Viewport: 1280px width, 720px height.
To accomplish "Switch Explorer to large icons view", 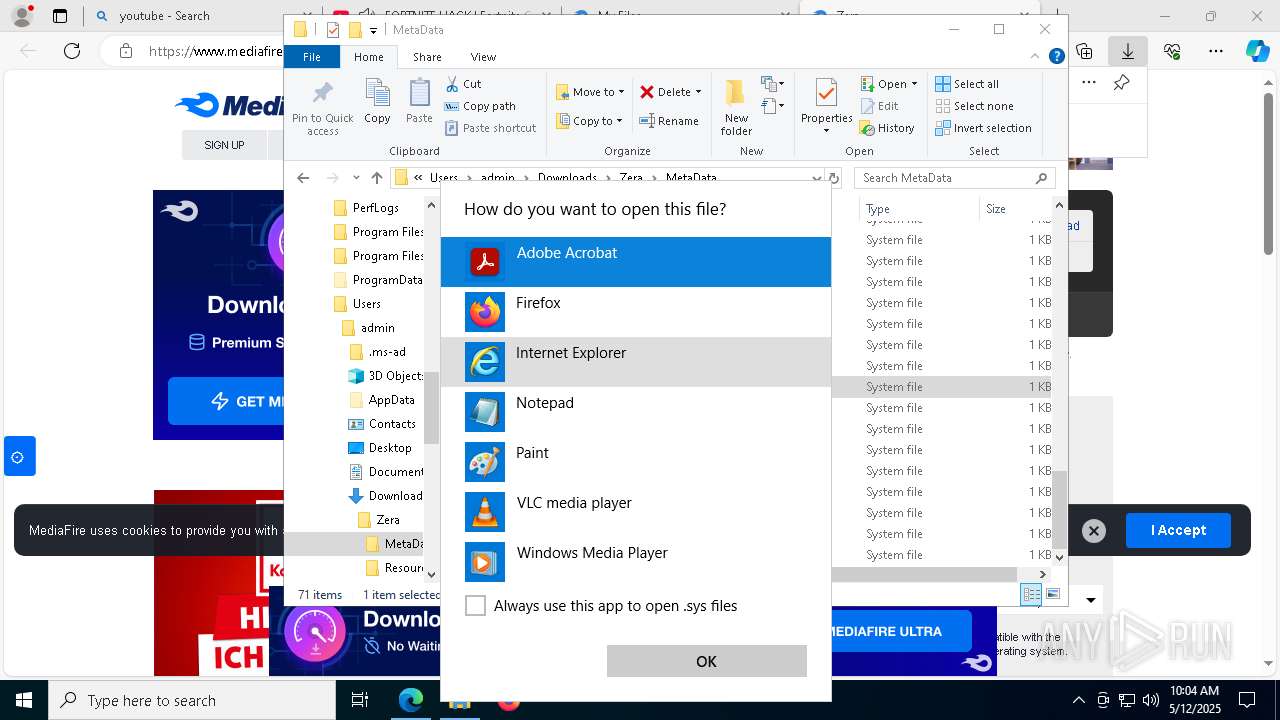I will [1052, 595].
